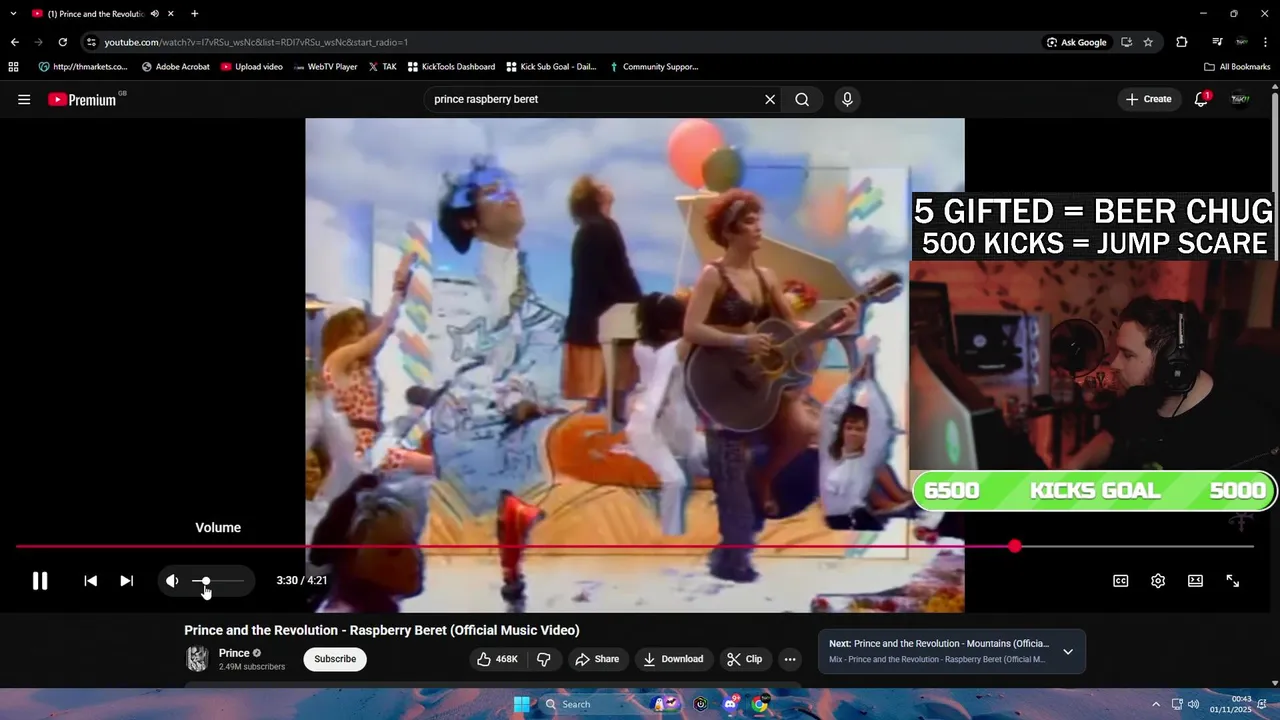The image size is (1280, 720).
Task: Click Ask Google lens button
Action: [x=1076, y=42]
